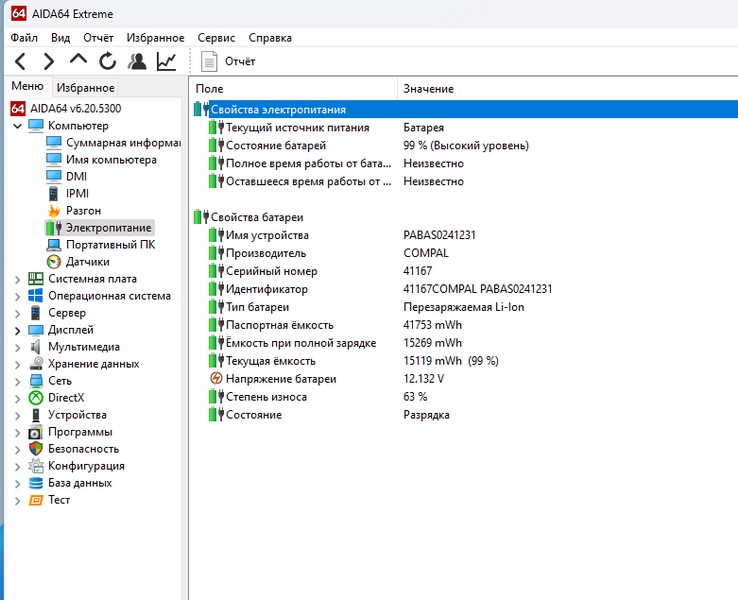The width and height of the screenshot is (738, 600).
Task: Collapse the Компьютер tree node
Action: pyautogui.click(x=18, y=127)
